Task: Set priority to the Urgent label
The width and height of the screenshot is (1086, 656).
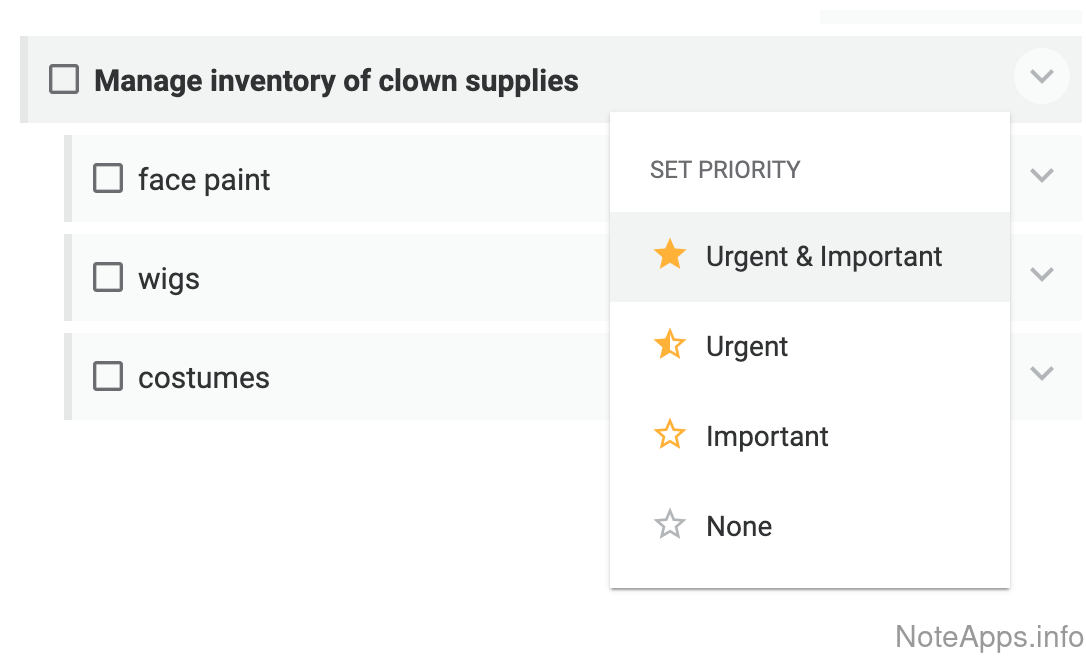Action: coord(747,347)
